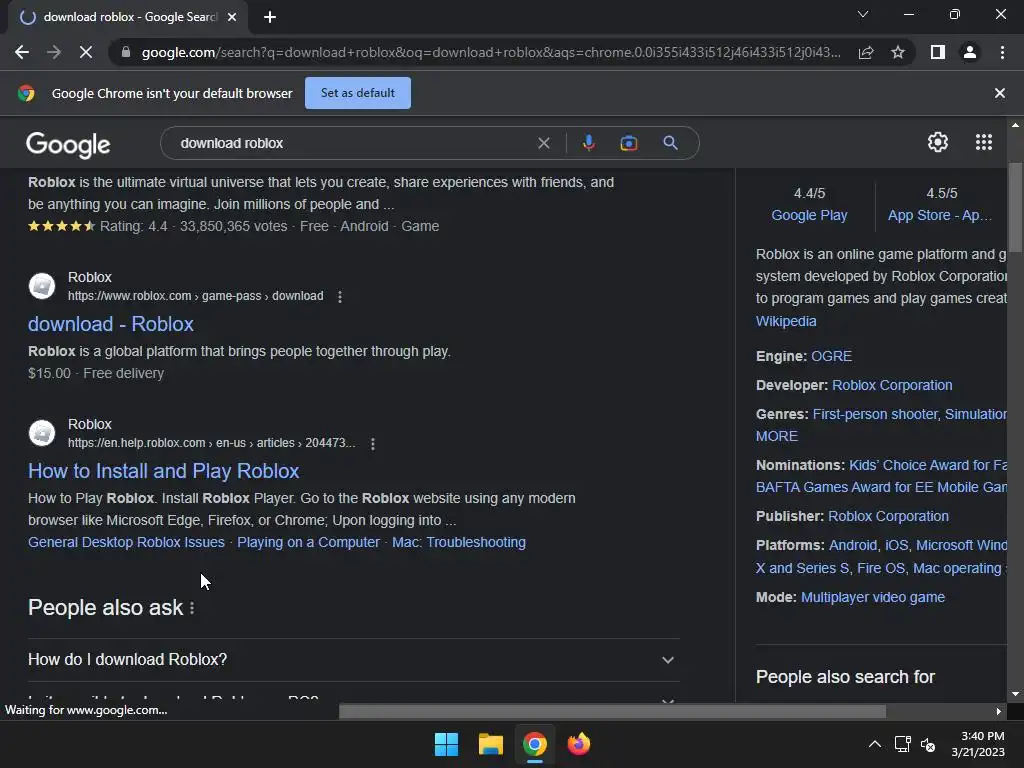
Task: Open Developer Roblox Corporation link
Action: click(x=892, y=385)
